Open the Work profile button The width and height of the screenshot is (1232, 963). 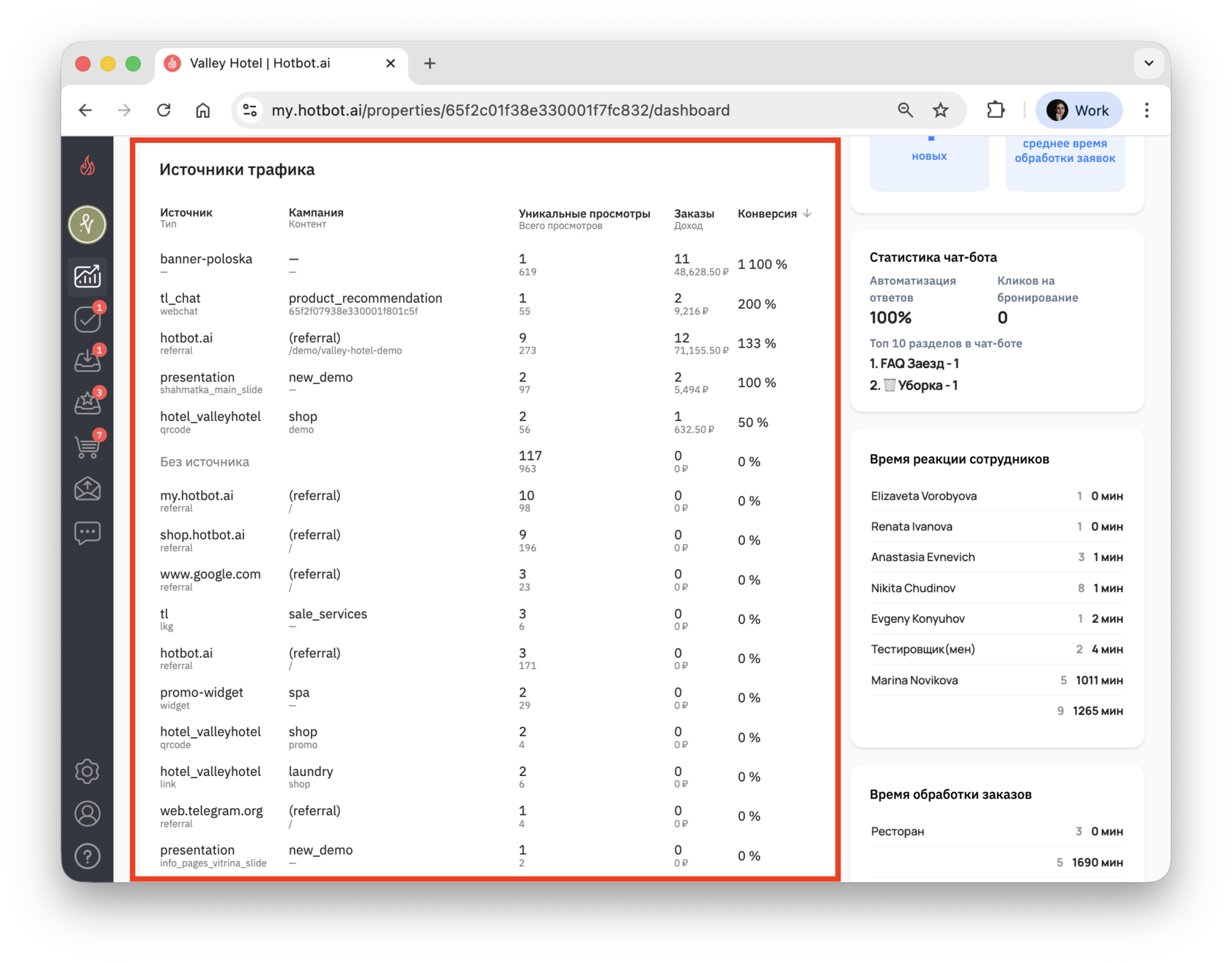1079,111
